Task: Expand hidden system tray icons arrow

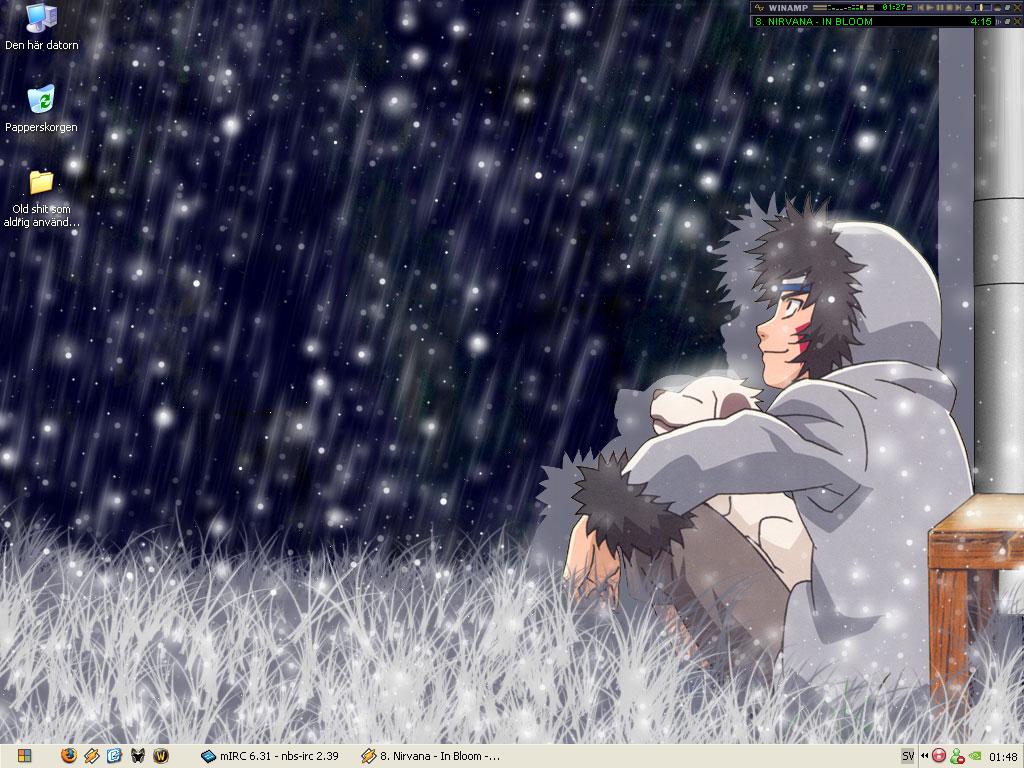Action: tap(925, 756)
